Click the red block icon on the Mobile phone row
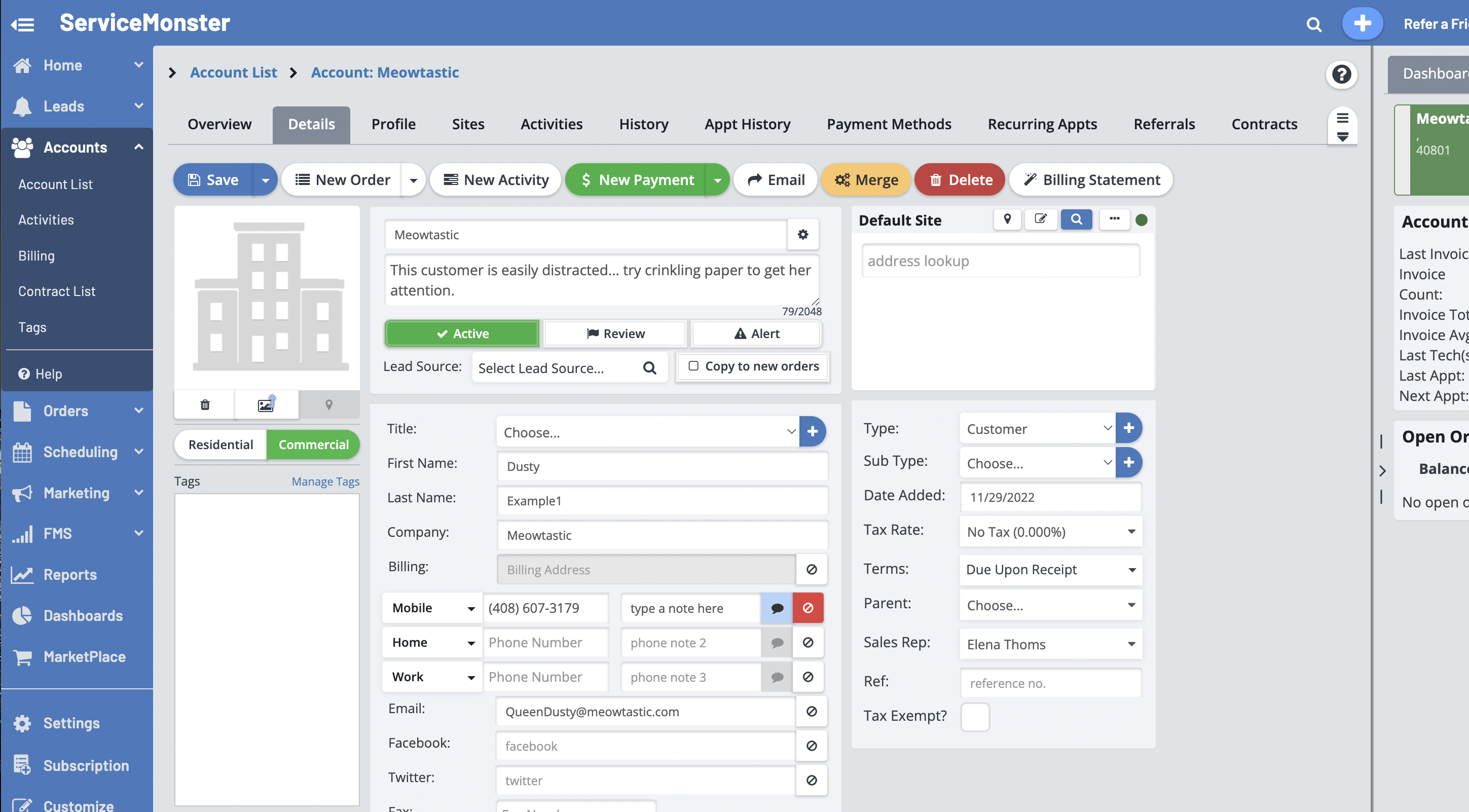This screenshot has height=812, width=1469. [807, 608]
